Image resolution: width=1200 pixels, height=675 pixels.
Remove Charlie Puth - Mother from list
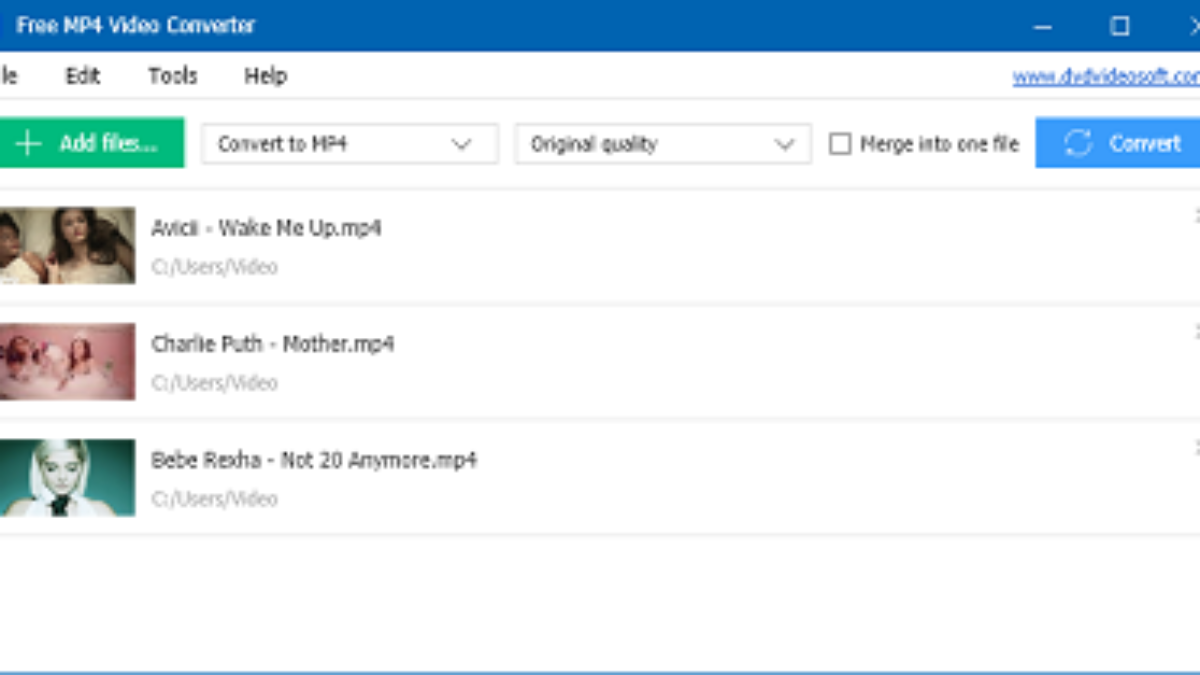[x=1196, y=331]
